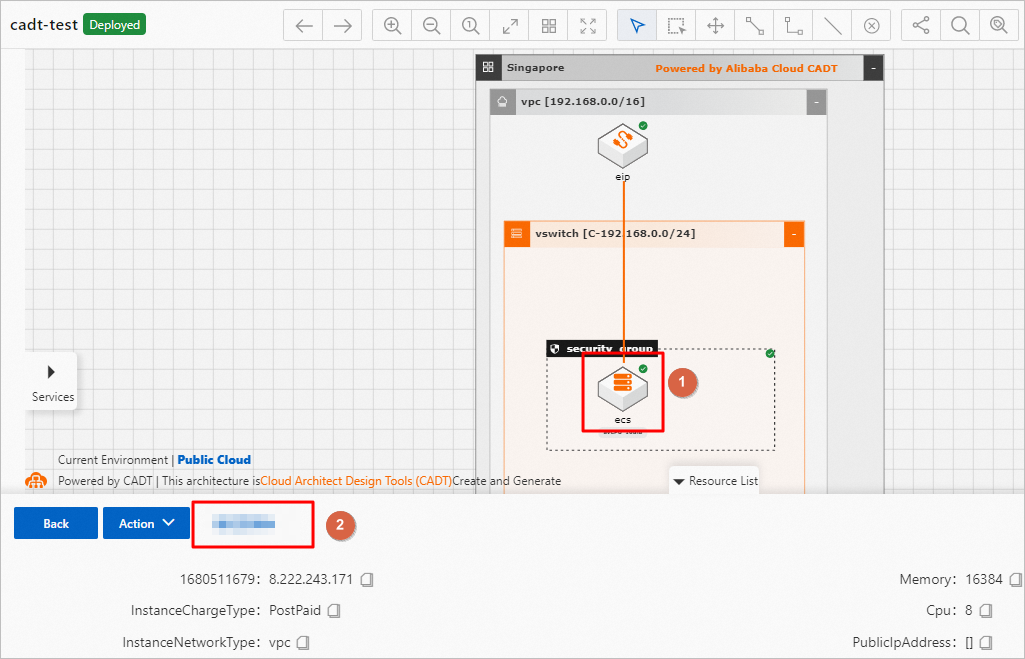Toggle the grid layout icon
This screenshot has width=1025, height=659.
[549, 25]
